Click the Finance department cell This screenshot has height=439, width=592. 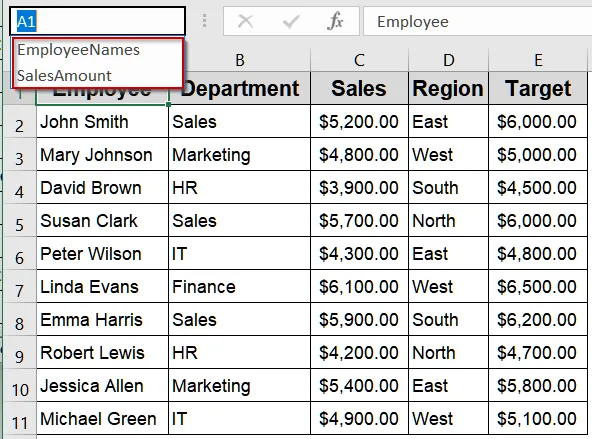click(x=240, y=287)
